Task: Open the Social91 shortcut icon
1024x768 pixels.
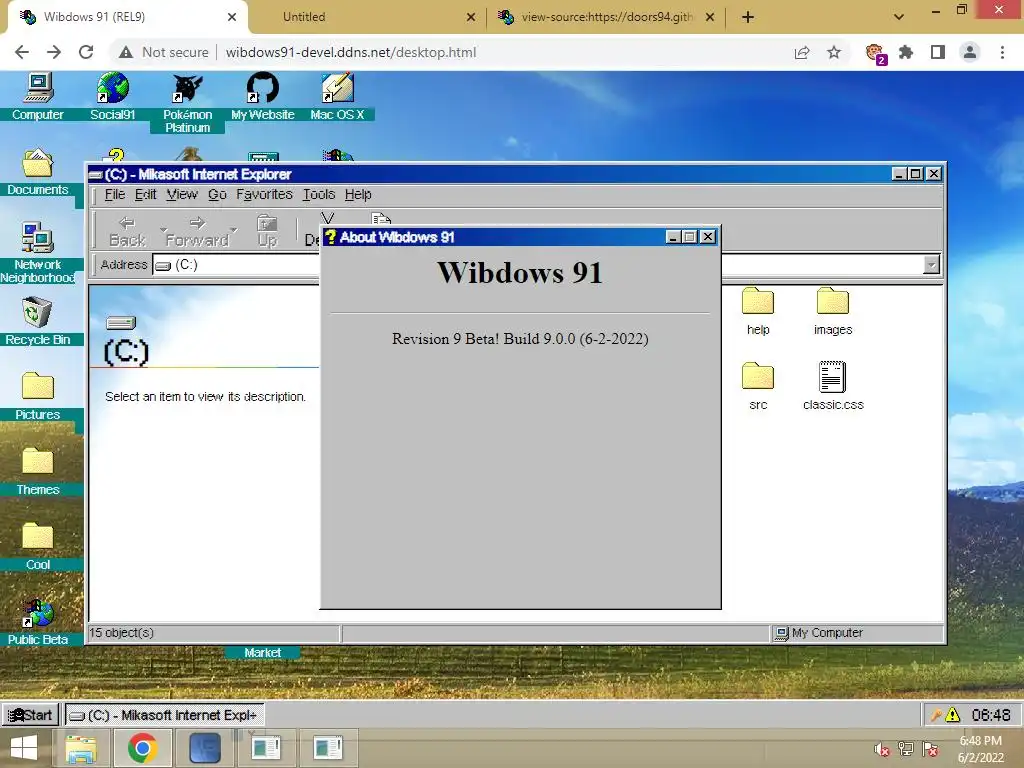Action: (112, 88)
